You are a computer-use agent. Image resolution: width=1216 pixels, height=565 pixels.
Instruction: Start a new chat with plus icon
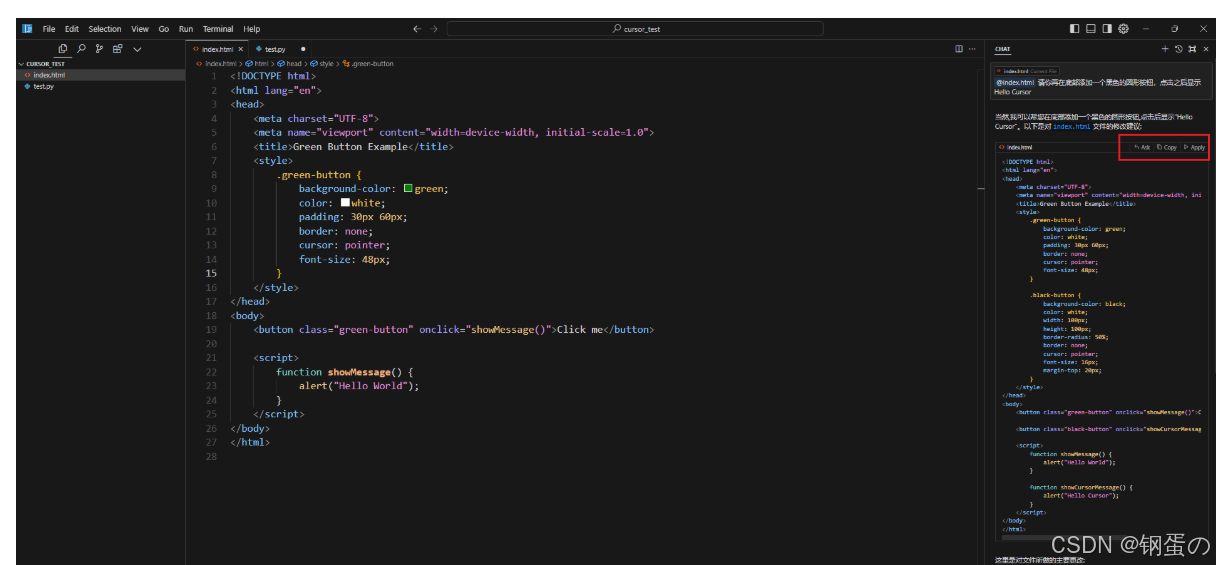[x=1165, y=48]
